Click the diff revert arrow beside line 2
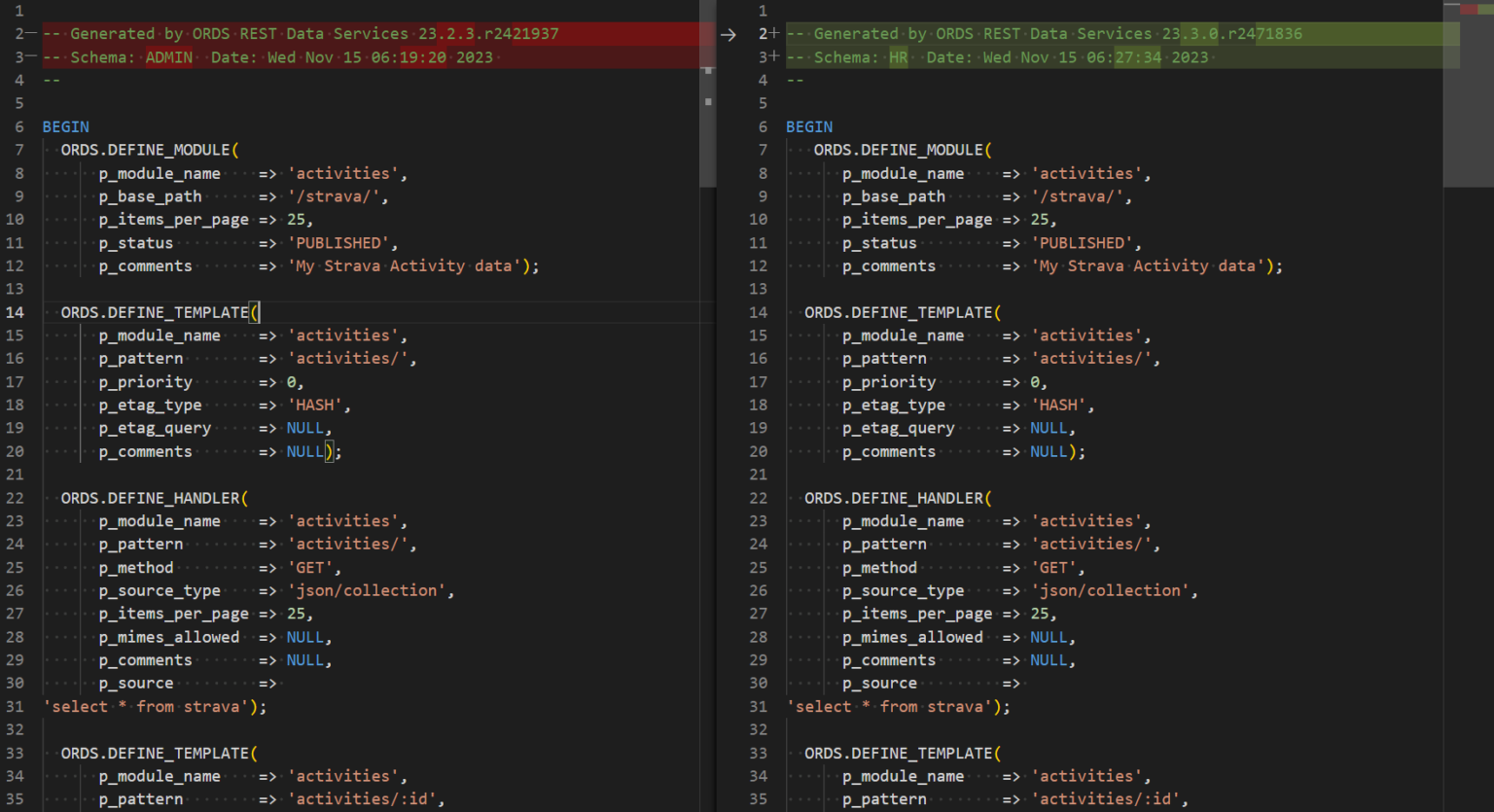 728,33
